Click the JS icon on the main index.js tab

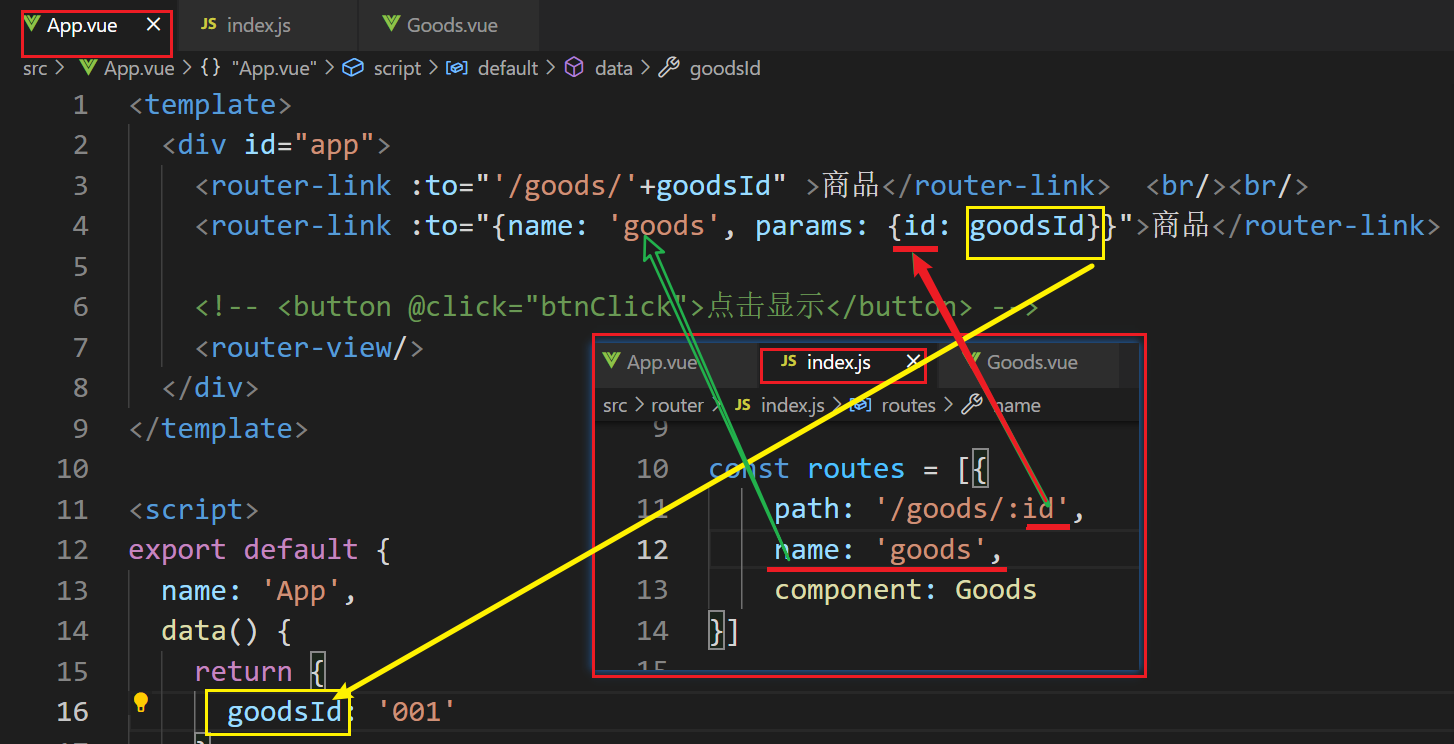coord(209,25)
